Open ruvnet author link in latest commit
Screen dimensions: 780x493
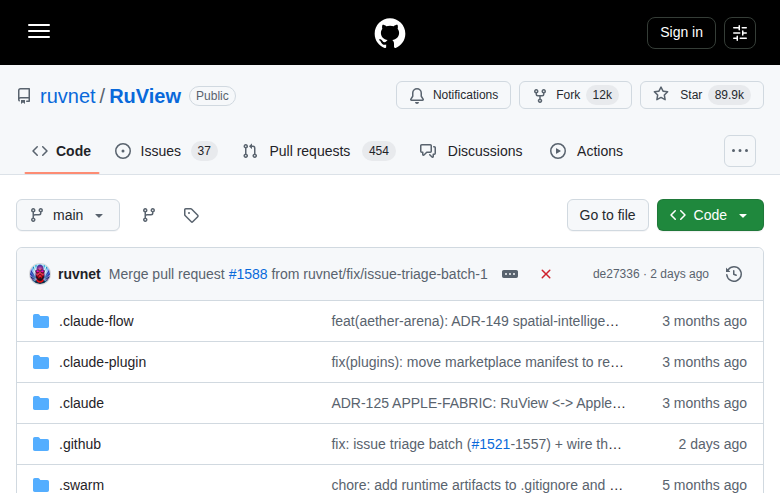79,274
